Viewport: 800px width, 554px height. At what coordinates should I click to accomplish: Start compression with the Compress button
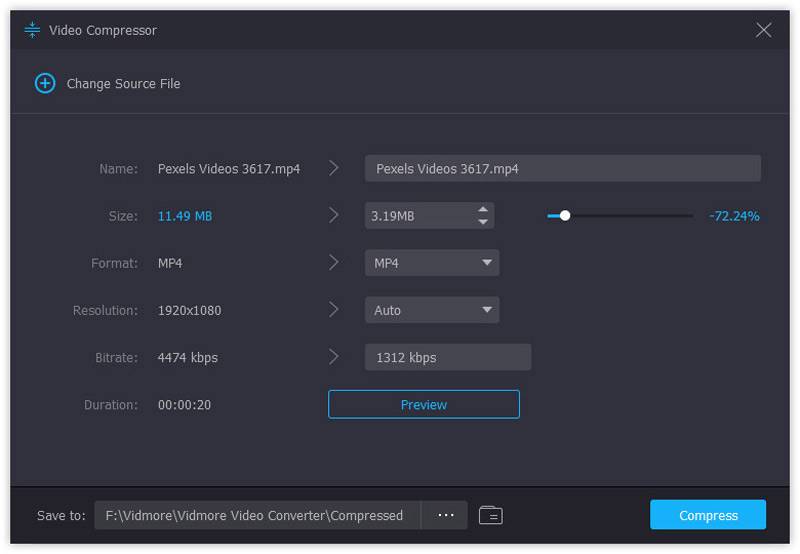(x=708, y=515)
